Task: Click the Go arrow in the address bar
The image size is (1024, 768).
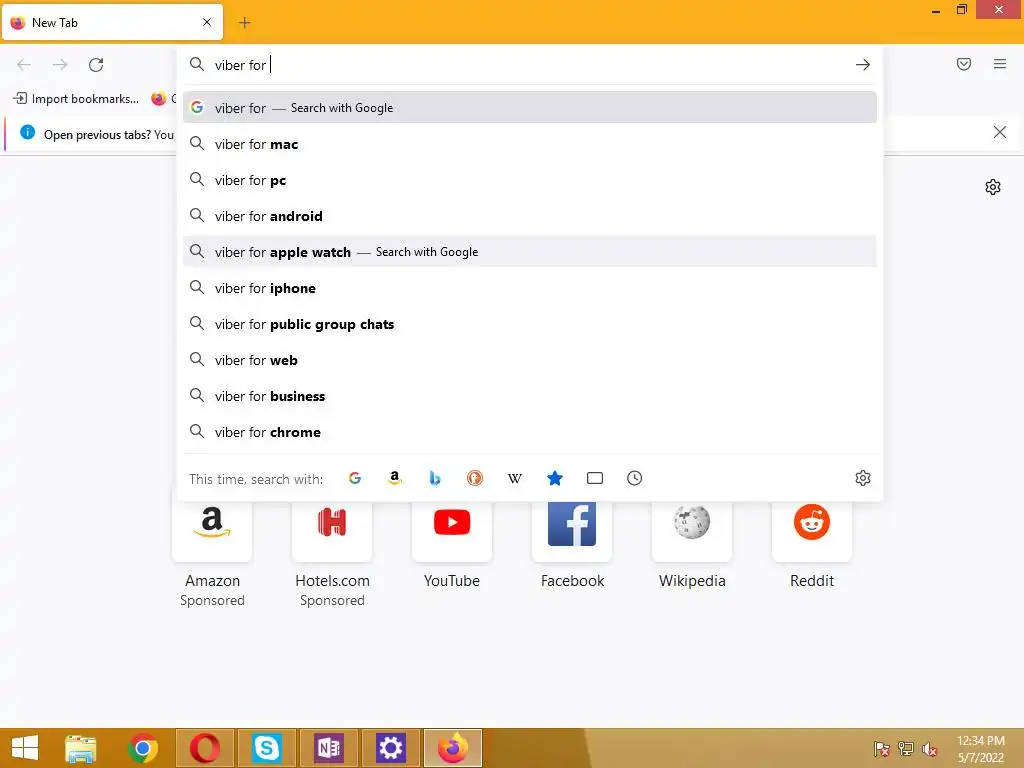Action: pyautogui.click(x=863, y=65)
